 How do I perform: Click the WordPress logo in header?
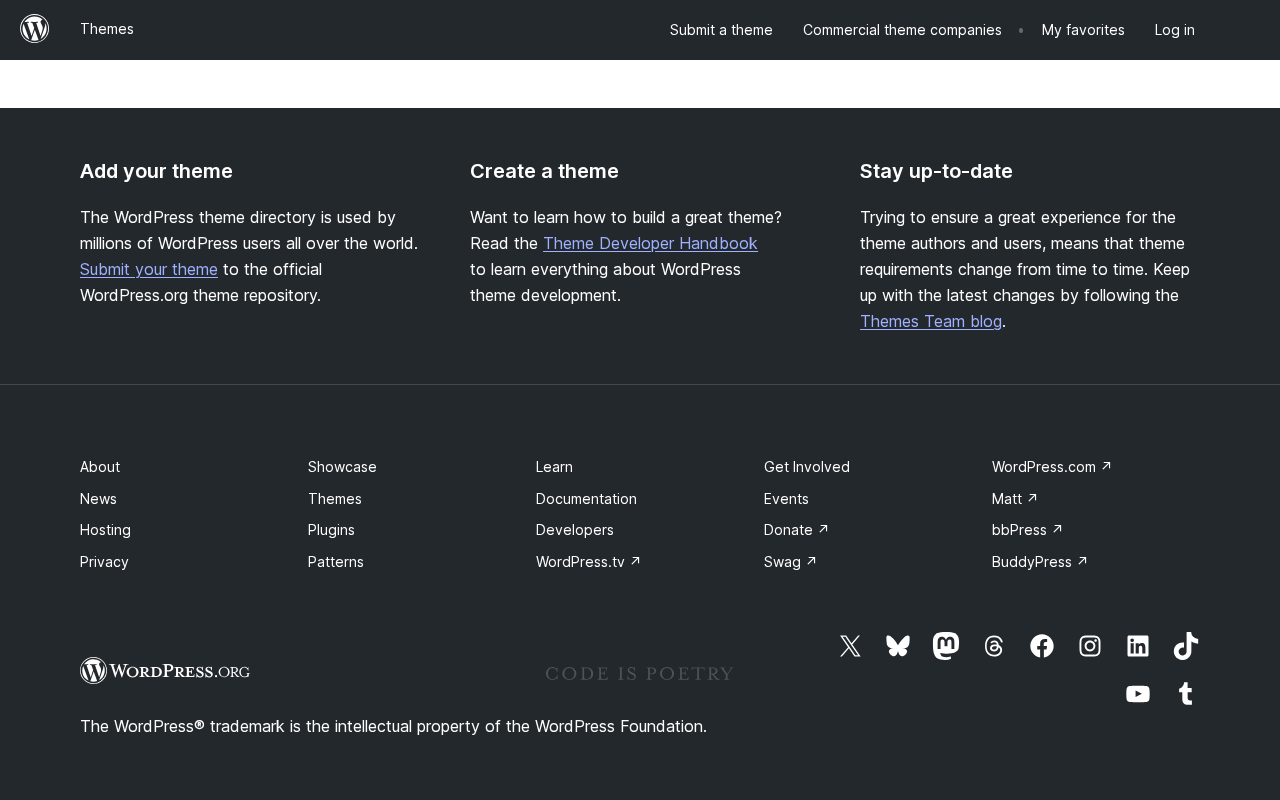[x=35, y=29]
